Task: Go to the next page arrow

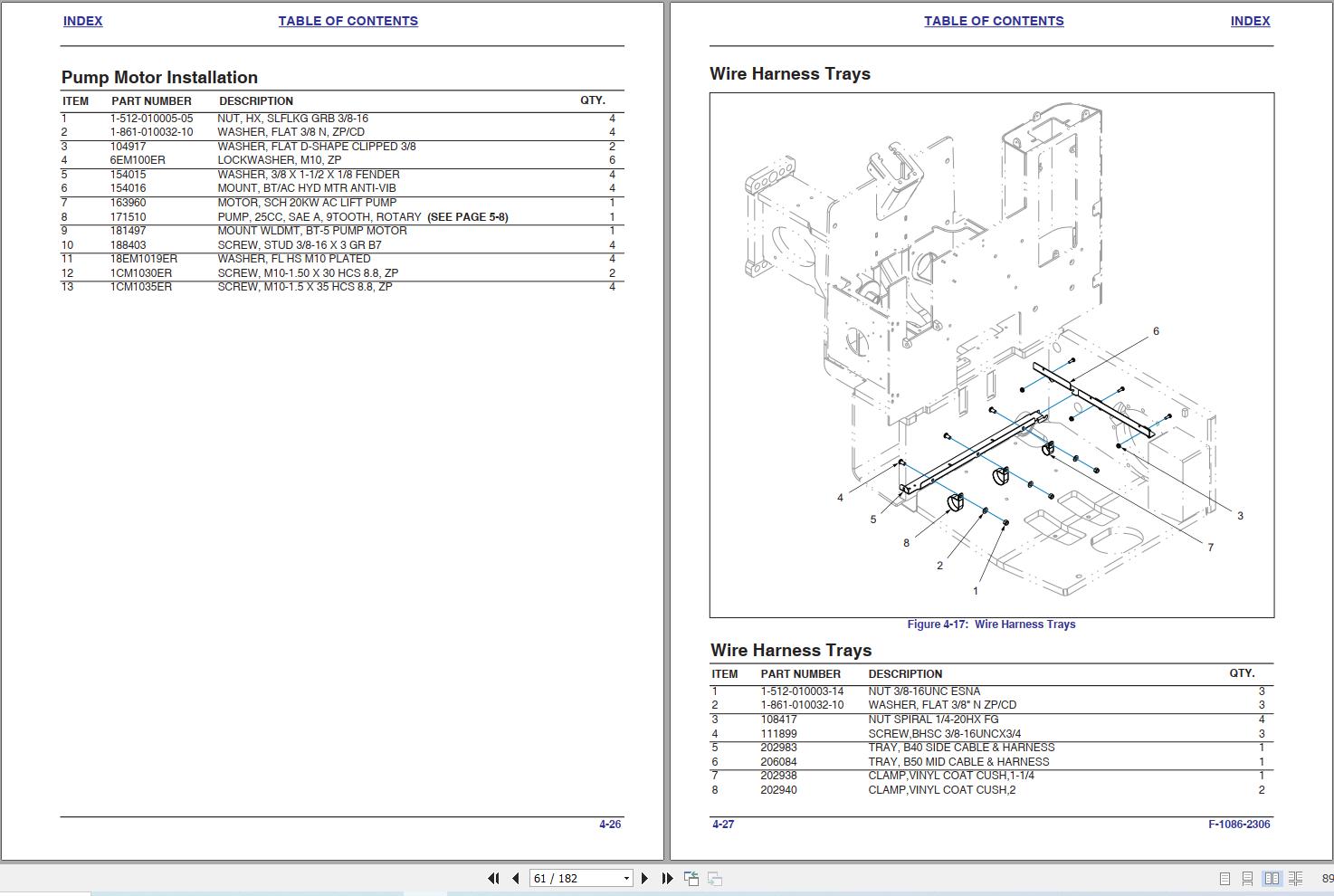Action: 644,878
